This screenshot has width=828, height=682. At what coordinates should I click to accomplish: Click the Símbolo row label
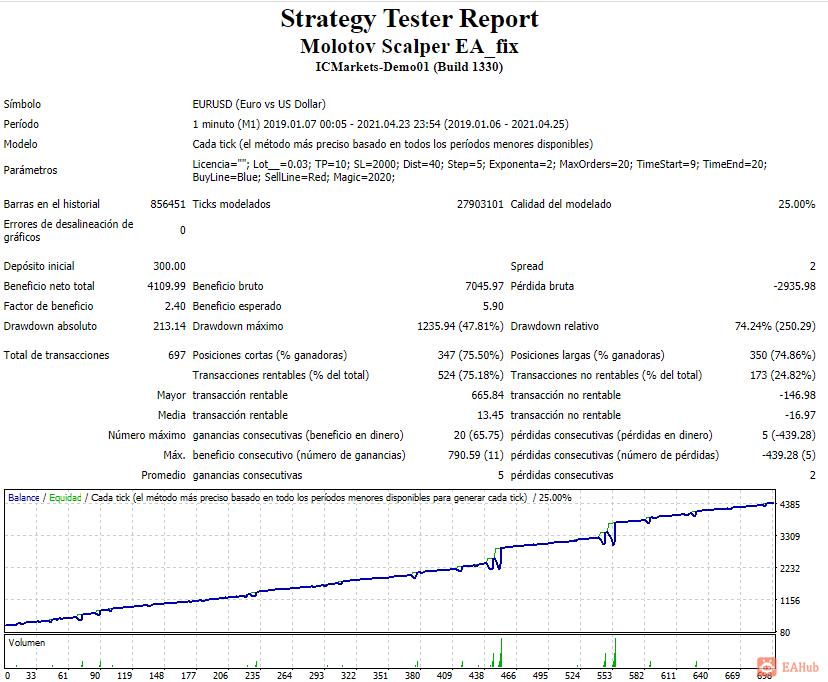[x=22, y=104]
